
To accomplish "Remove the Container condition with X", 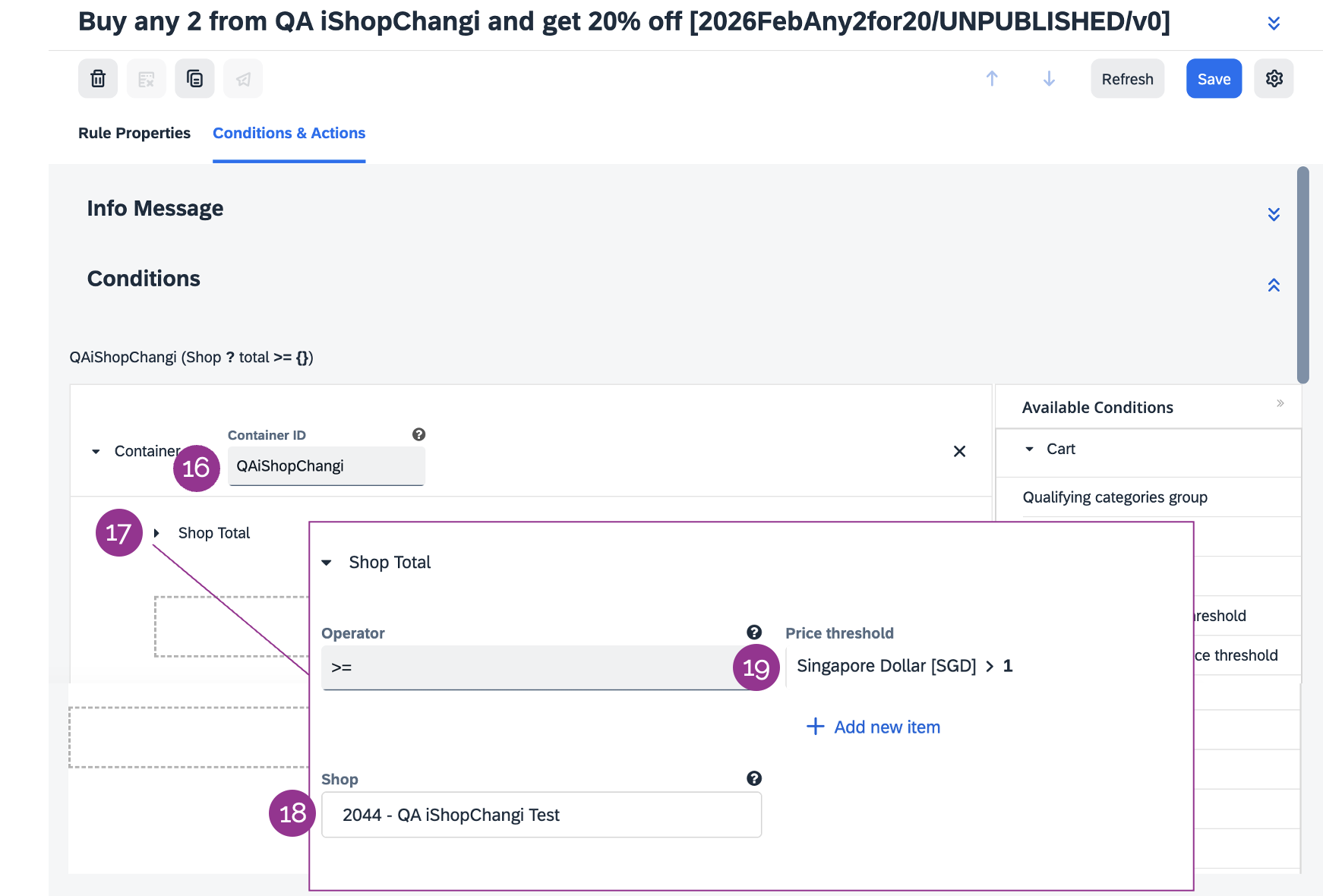I will 959,452.
